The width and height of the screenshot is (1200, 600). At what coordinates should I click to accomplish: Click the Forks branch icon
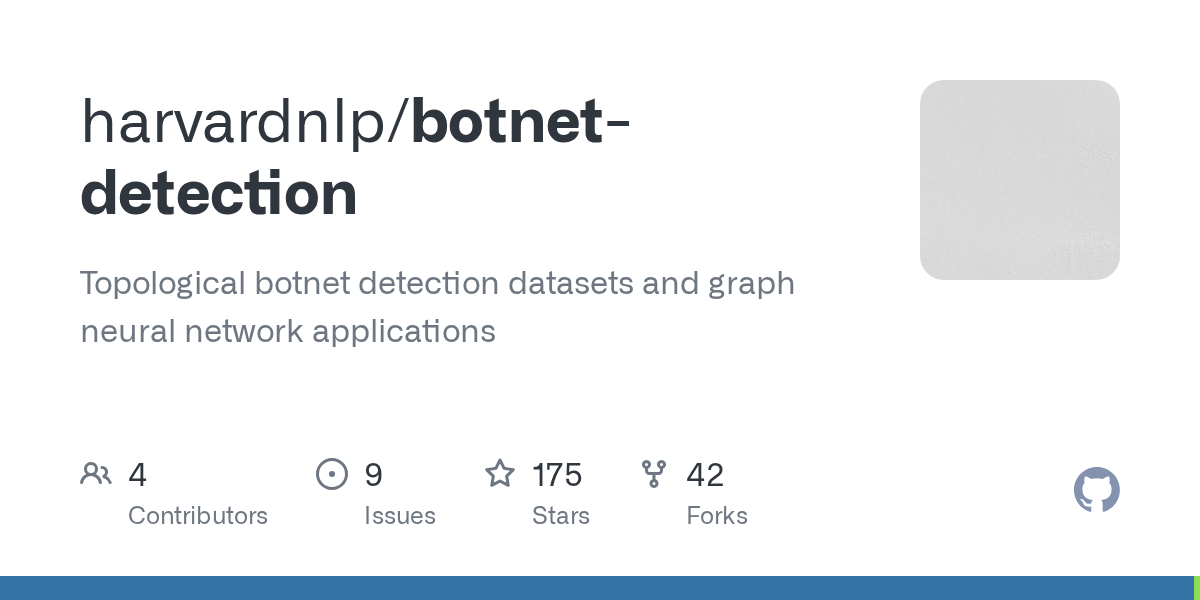pyautogui.click(x=654, y=474)
